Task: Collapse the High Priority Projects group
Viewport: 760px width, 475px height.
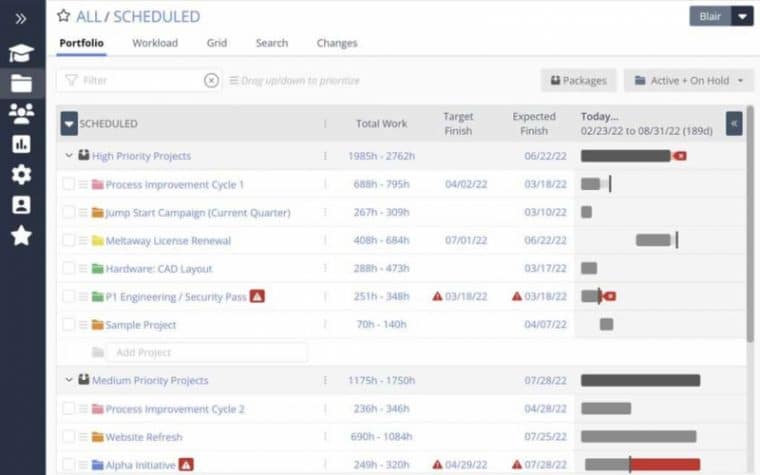Action: pos(69,156)
